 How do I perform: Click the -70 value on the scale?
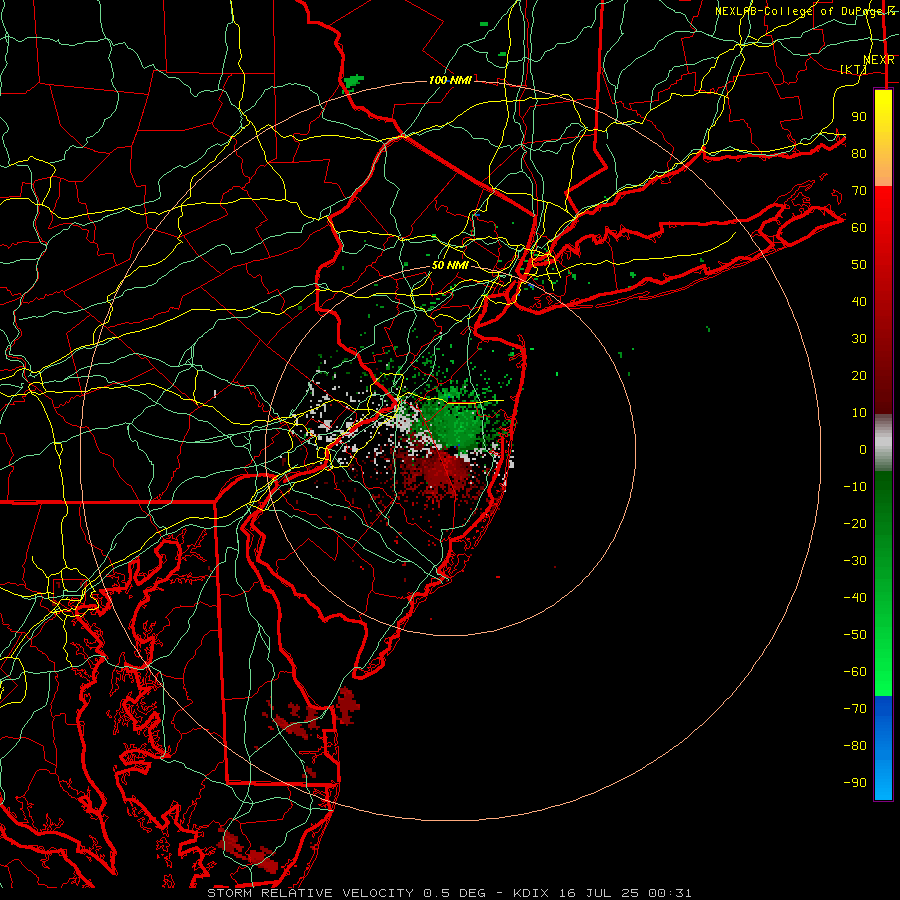click(855, 709)
